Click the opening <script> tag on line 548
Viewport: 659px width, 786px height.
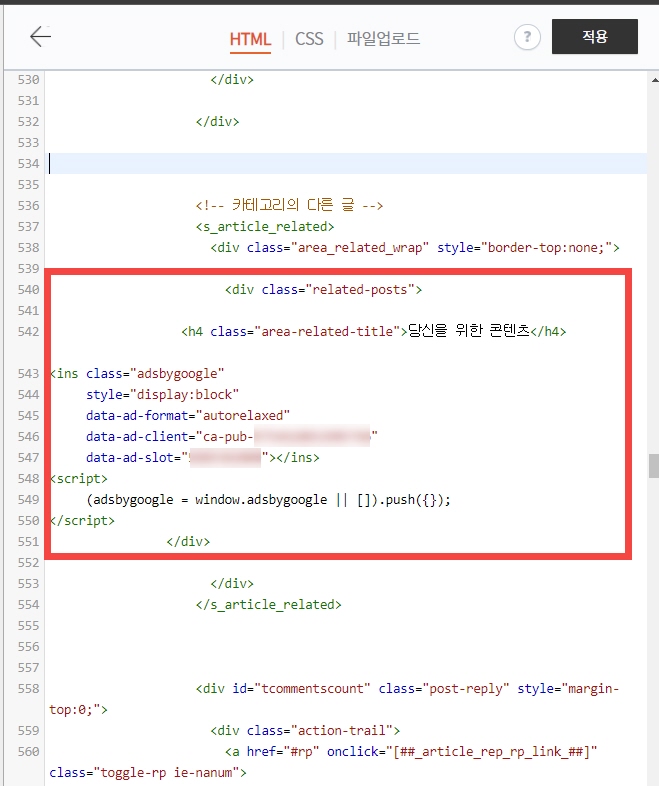[x=79, y=479]
